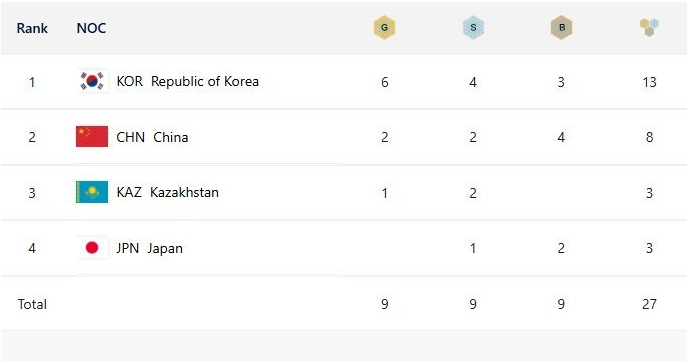Click the Total row label

pos(32,304)
